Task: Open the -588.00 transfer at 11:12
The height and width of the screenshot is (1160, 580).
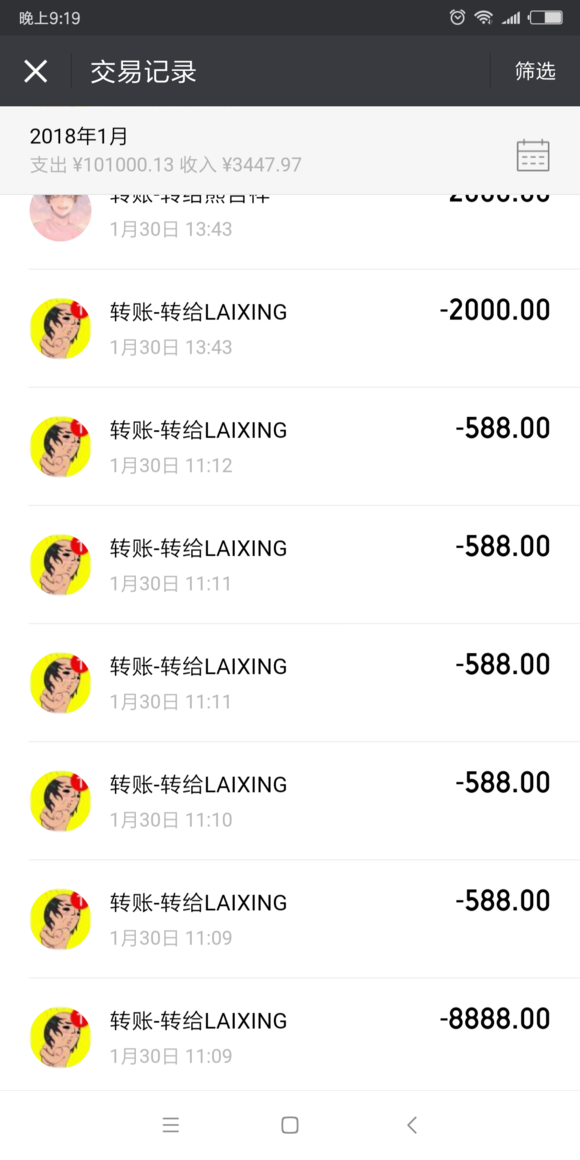Action: (304, 447)
